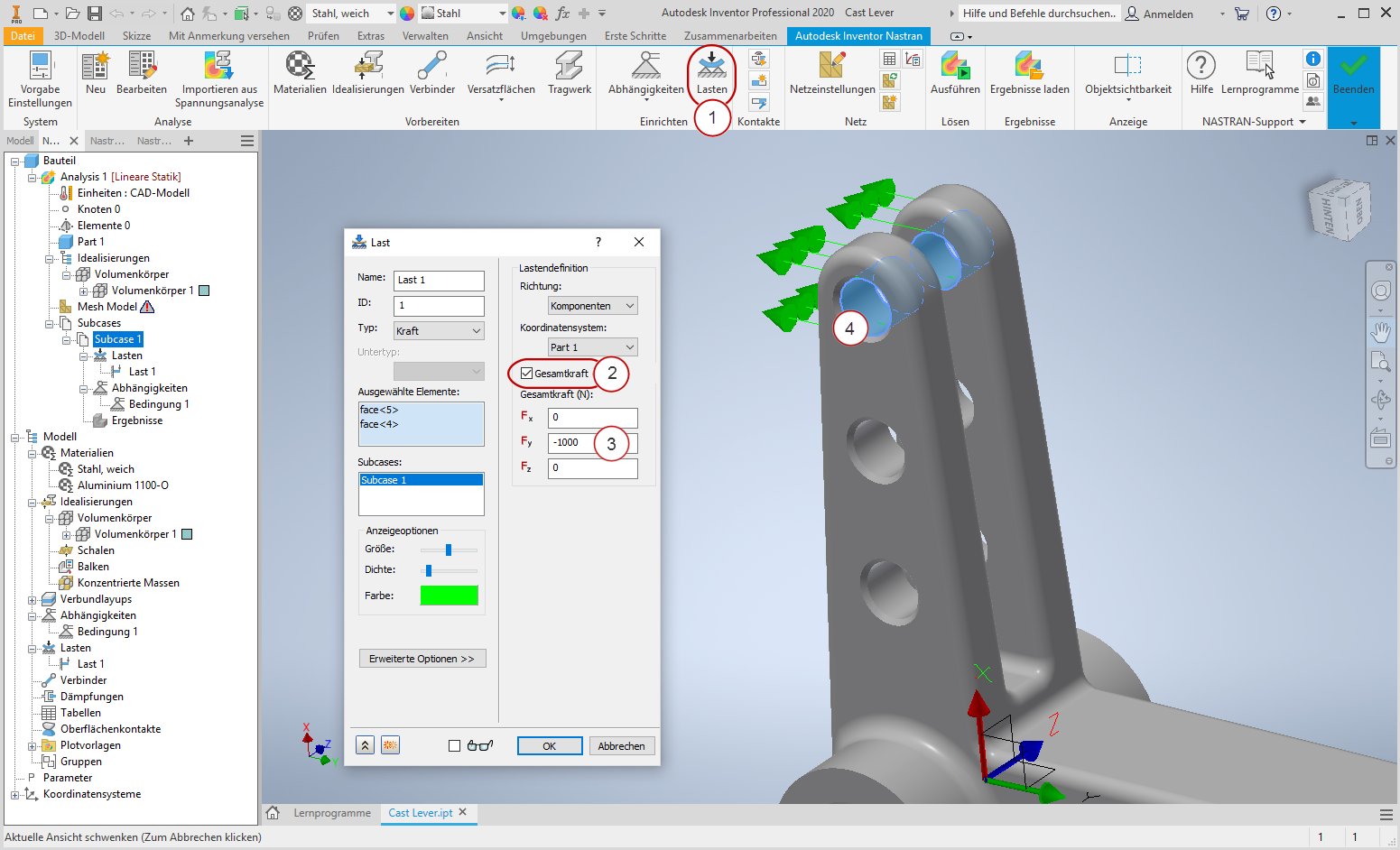1400x850 pixels.
Task: Click the home icon in the quick access toolbar
Action: tap(187, 14)
